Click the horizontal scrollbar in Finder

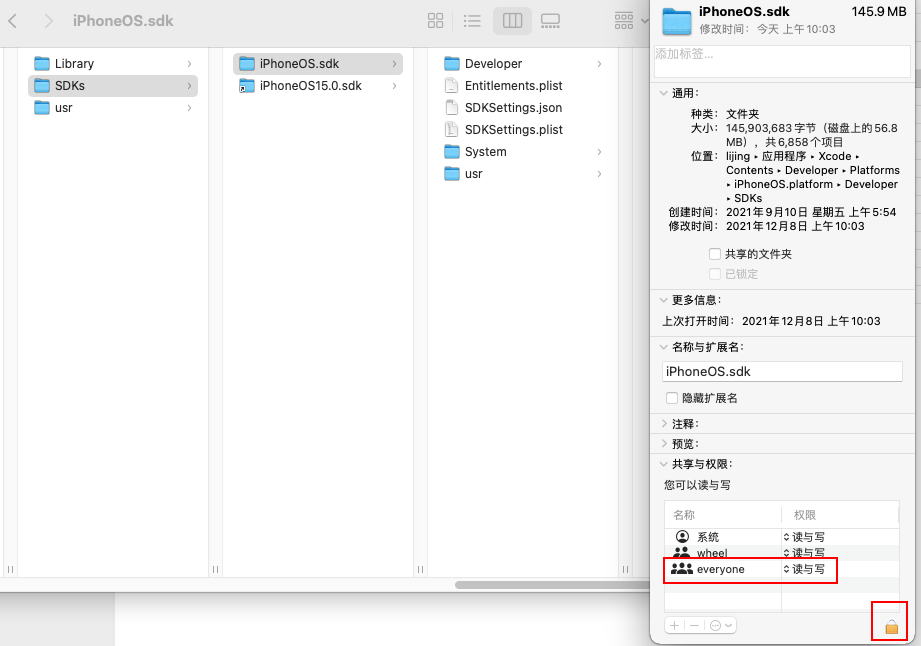[x=552, y=585]
